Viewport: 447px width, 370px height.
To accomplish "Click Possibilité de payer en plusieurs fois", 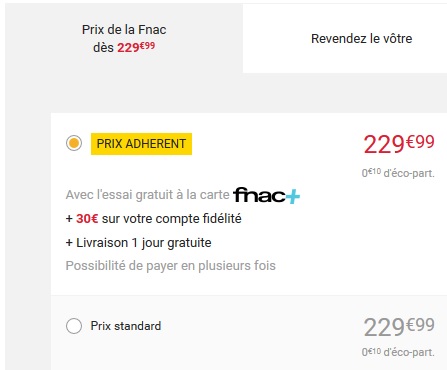I will click(171, 266).
